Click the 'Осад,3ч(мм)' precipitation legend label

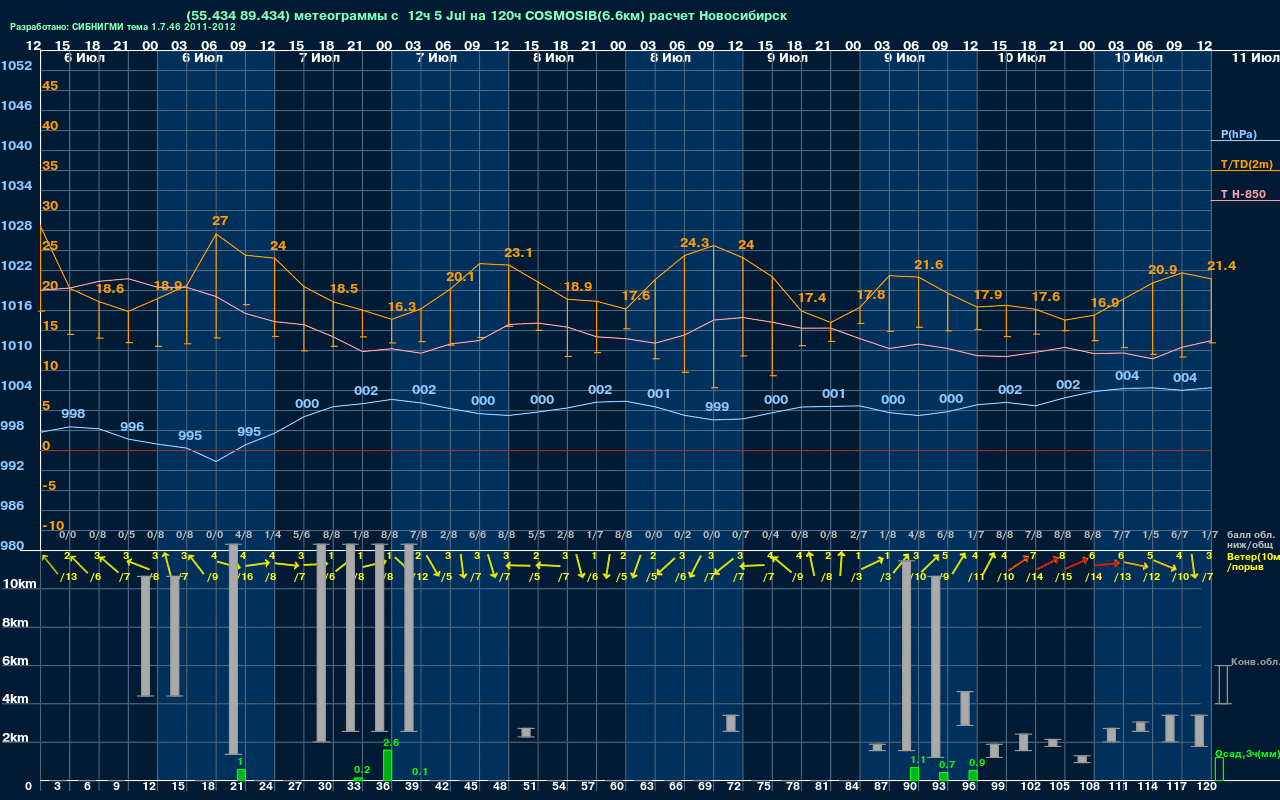[x=1247, y=753]
